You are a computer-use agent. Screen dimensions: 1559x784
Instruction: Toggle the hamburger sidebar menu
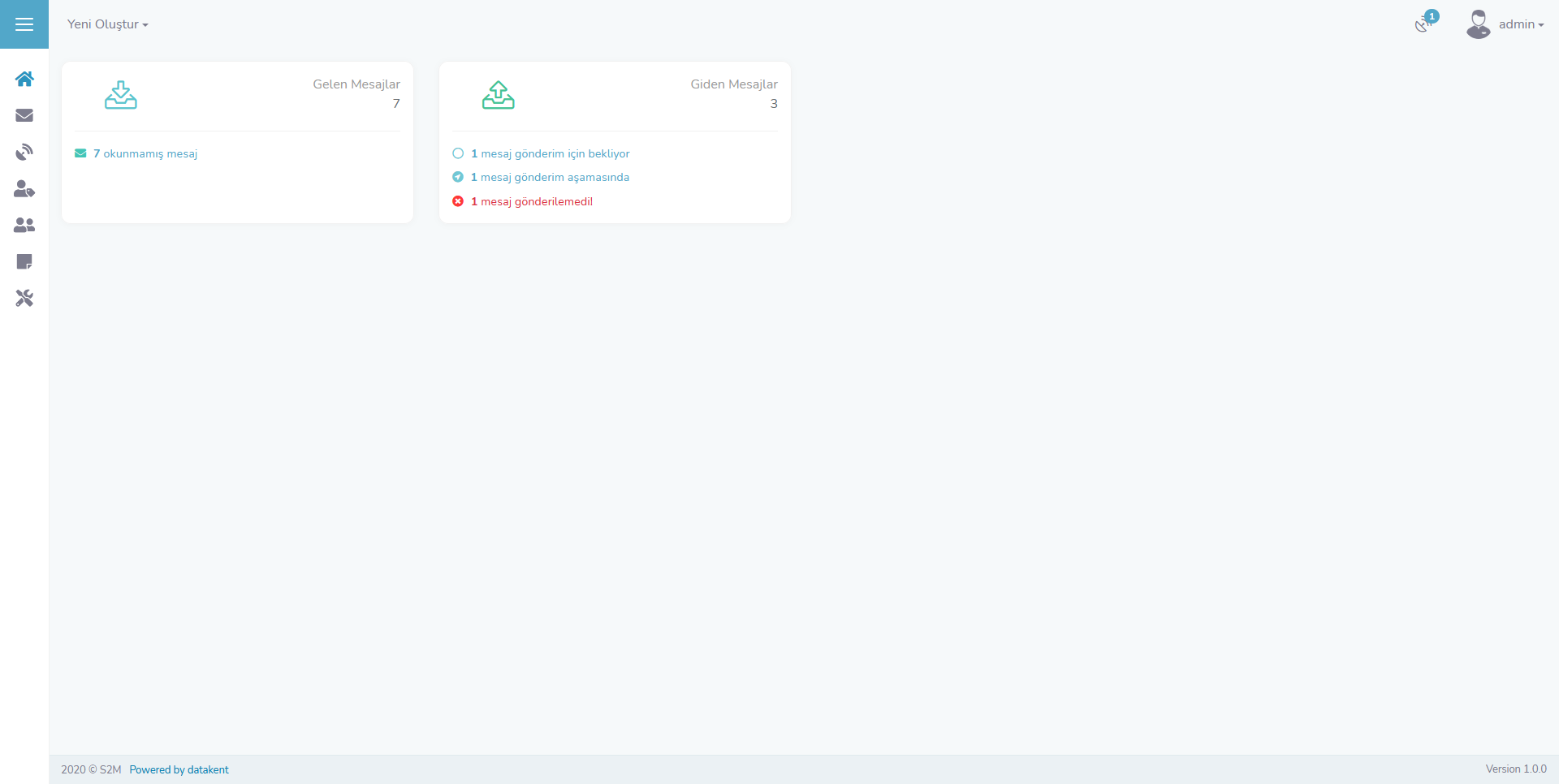pos(24,24)
